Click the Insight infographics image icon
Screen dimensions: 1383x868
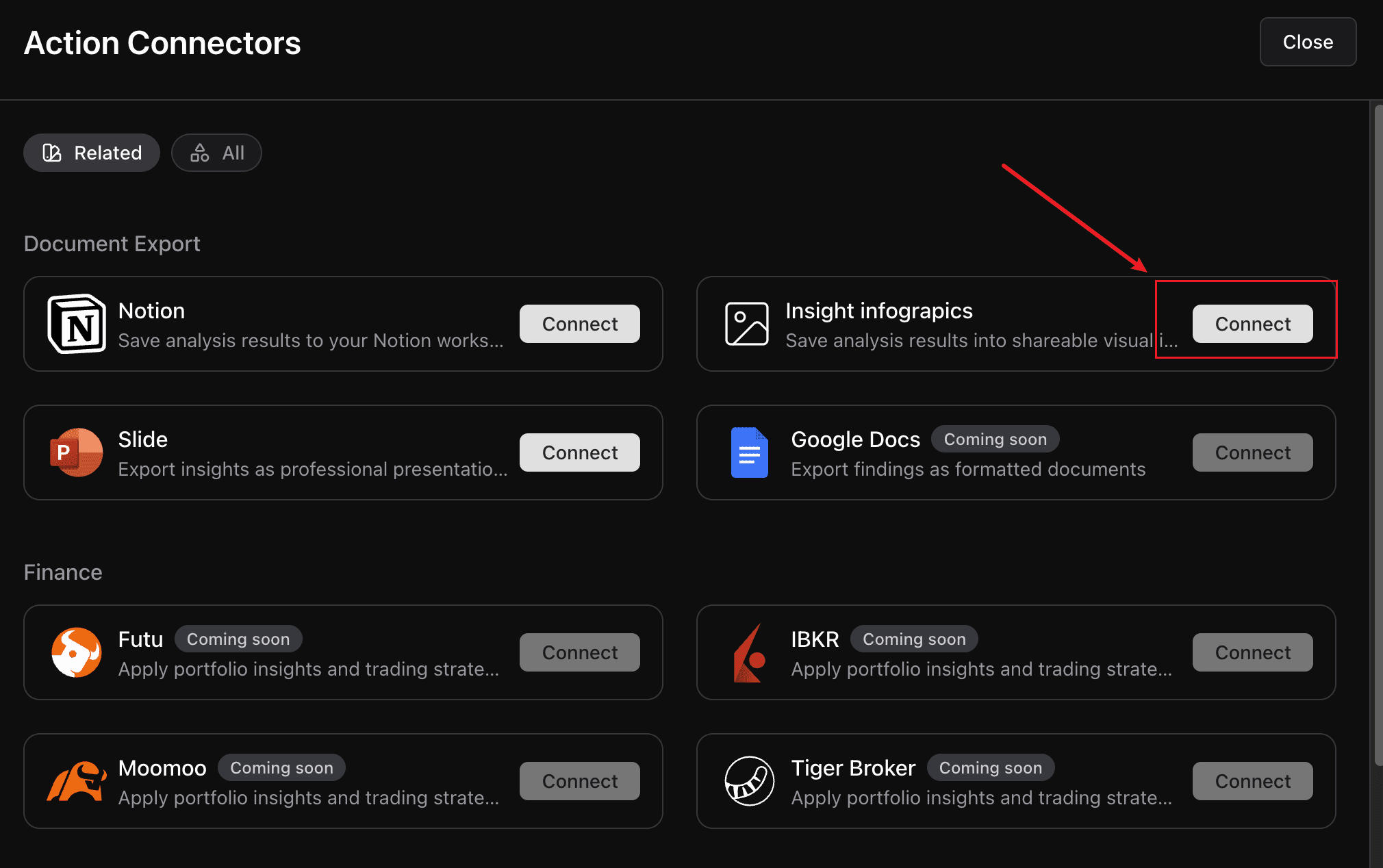[746, 324]
